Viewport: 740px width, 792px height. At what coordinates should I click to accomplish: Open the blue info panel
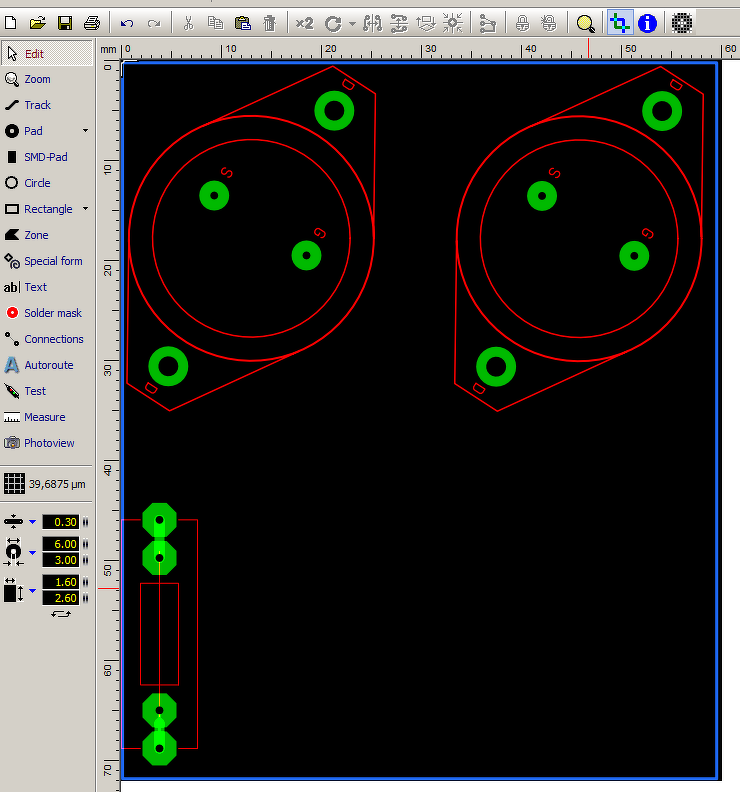click(647, 23)
